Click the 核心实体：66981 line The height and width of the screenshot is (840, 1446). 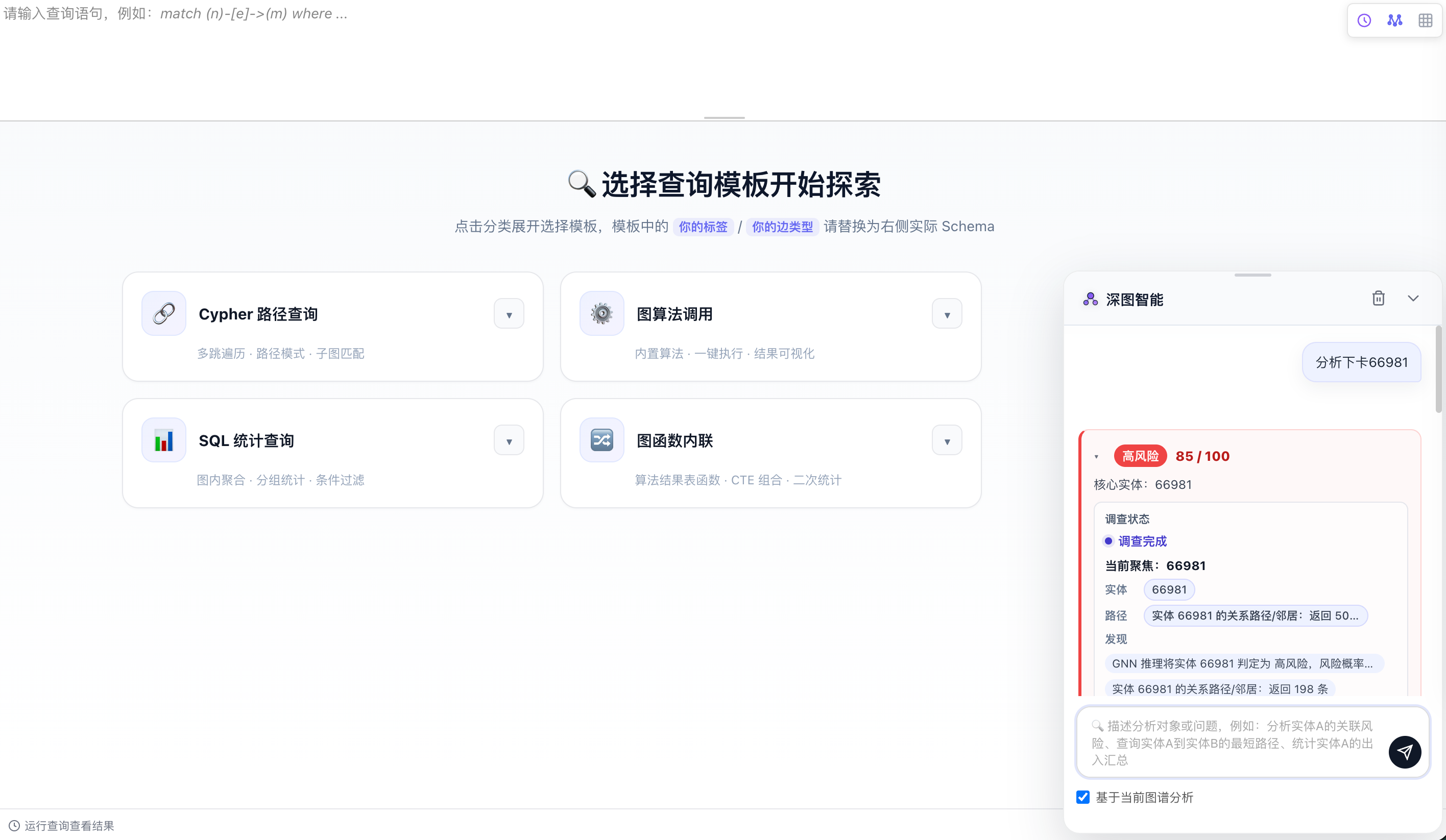click(1142, 484)
